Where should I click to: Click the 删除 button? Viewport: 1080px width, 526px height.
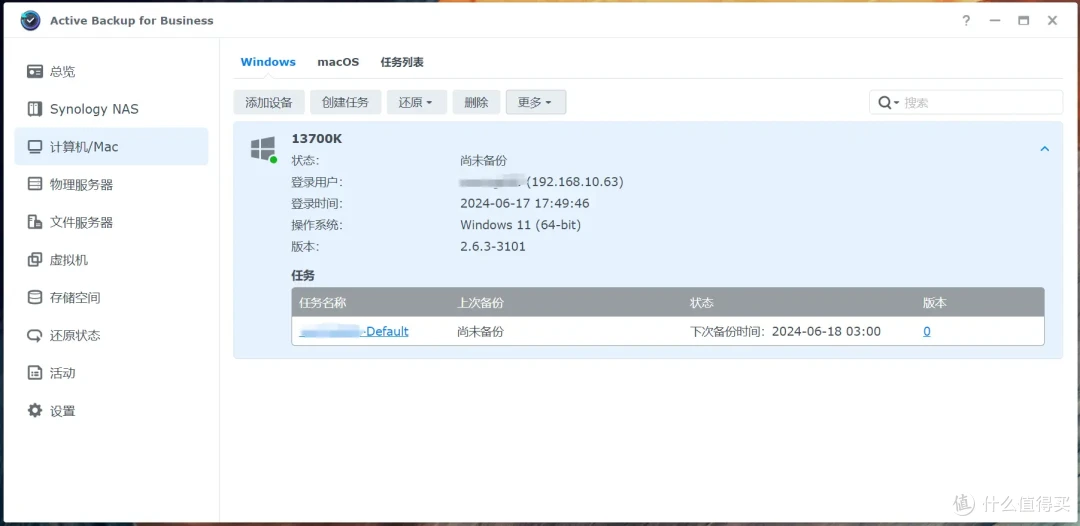click(x=476, y=103)
